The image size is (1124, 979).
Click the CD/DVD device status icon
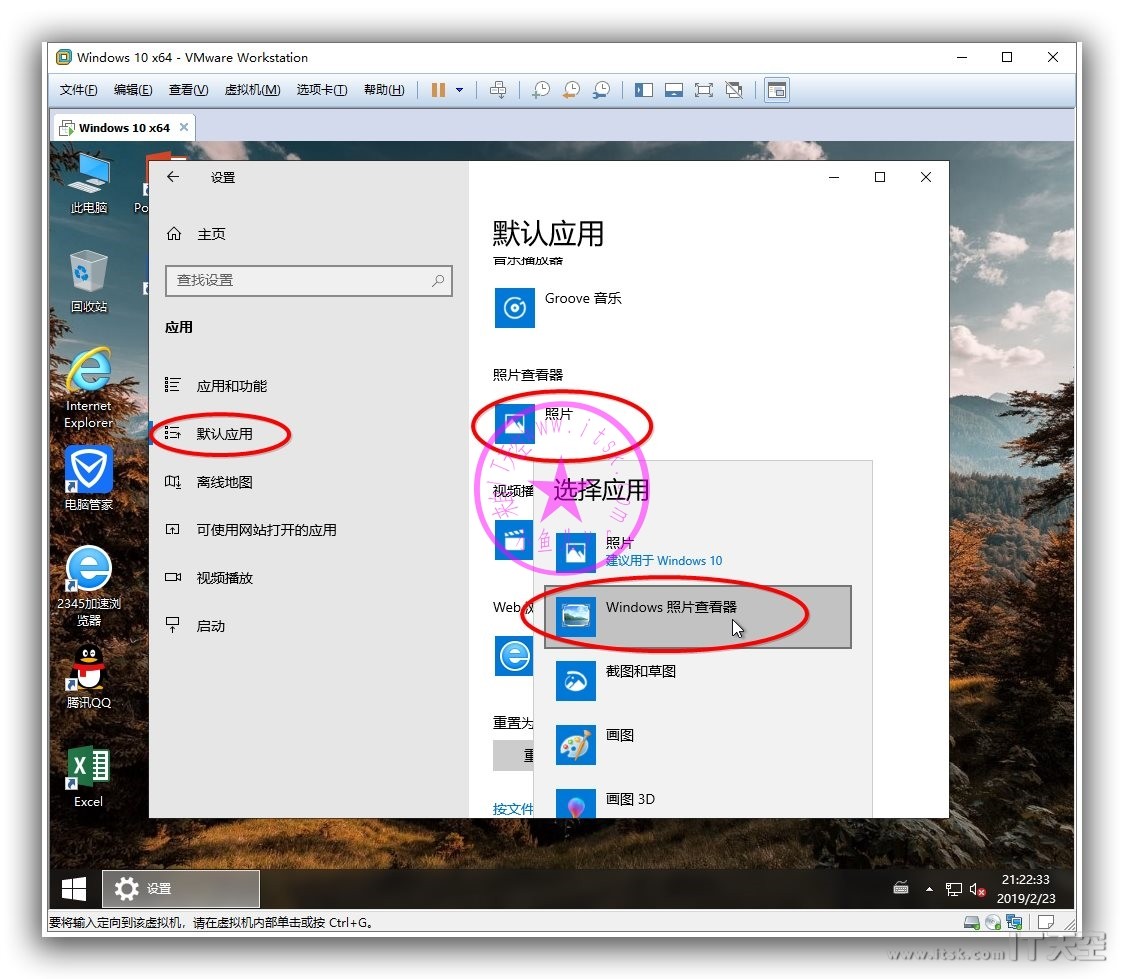pos(993,922)
